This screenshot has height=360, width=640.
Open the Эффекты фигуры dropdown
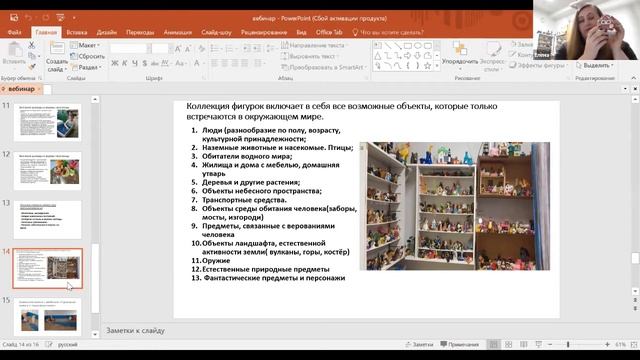tap(539, 65)
